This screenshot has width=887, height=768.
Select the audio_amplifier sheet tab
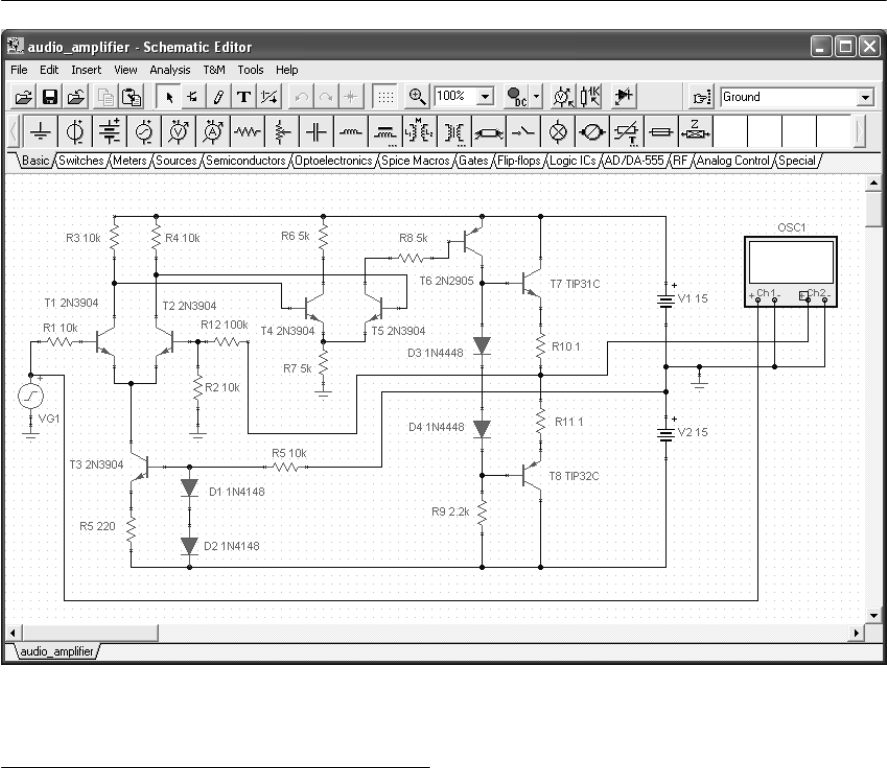click(x=57, y=651)
